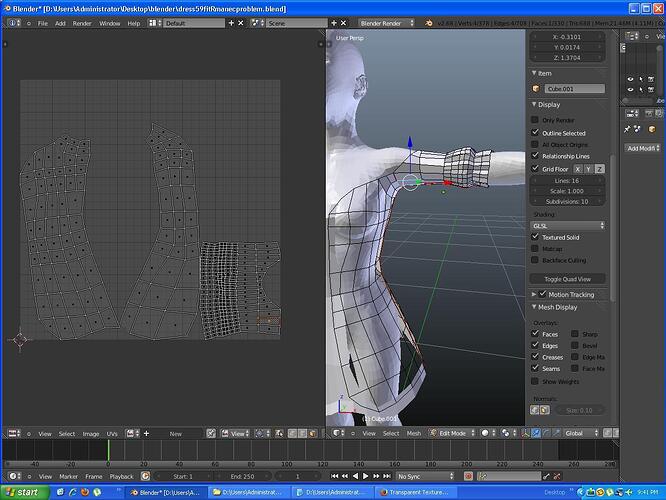Add a new screen layout
This screenshot has width=666, height=500.
coord(231,23)
